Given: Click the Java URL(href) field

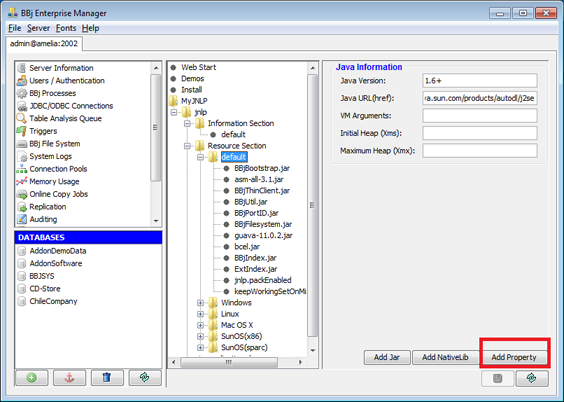Looking at the screenshot, I should [480, 98].
